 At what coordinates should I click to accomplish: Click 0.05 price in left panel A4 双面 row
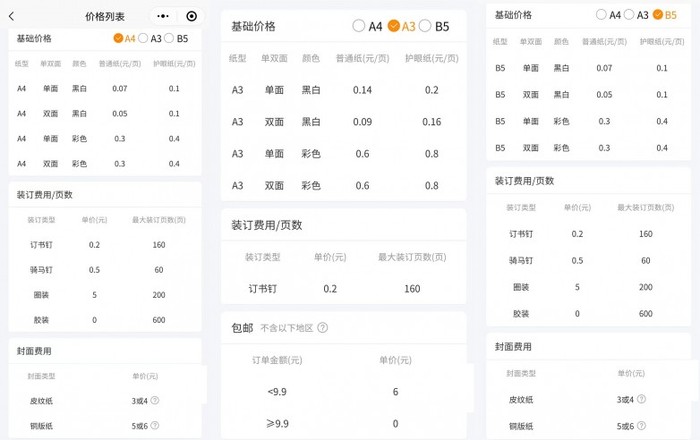point(120,114)
